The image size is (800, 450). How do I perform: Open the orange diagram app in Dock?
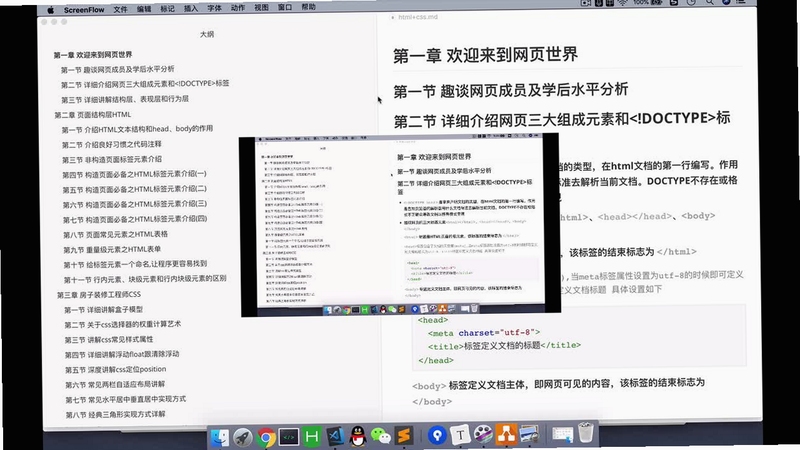[506, 434]
